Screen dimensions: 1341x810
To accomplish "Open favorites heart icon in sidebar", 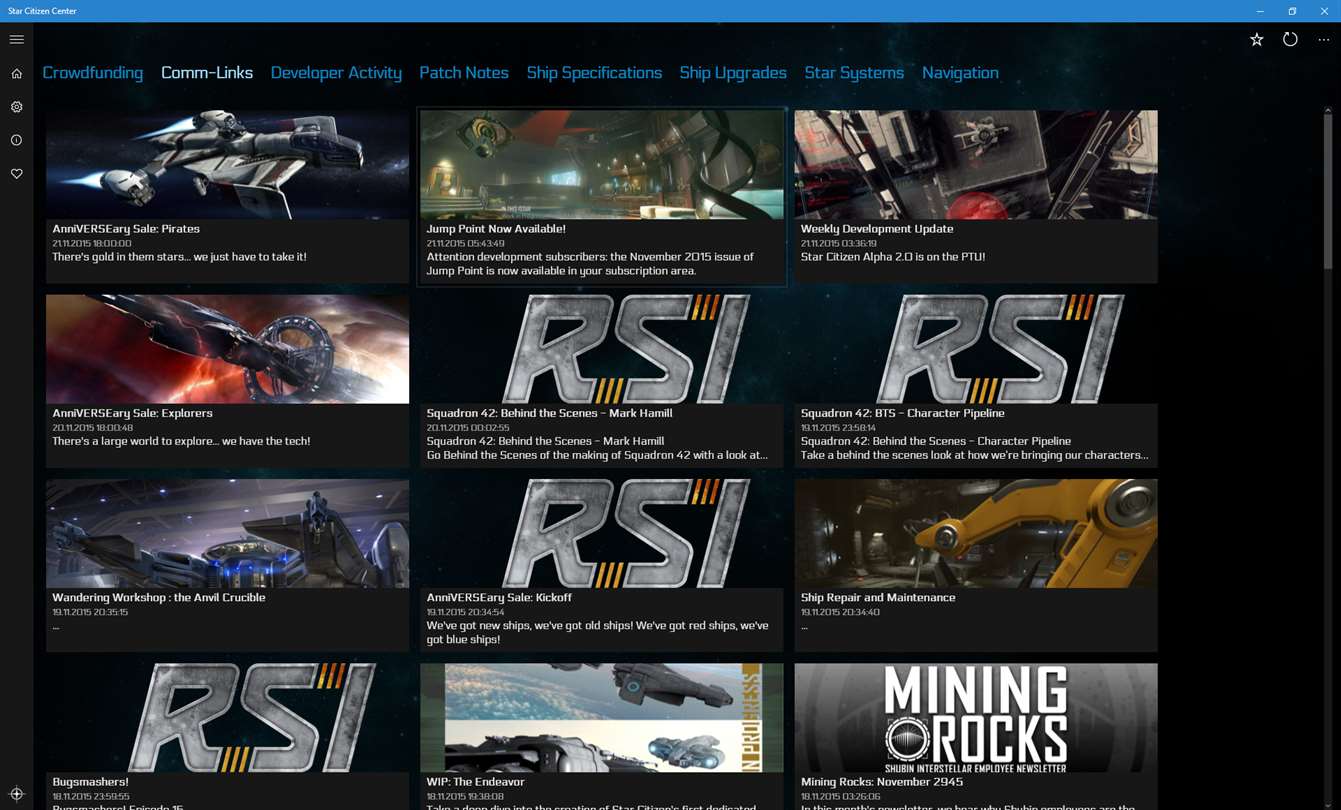I will point(16,174).
